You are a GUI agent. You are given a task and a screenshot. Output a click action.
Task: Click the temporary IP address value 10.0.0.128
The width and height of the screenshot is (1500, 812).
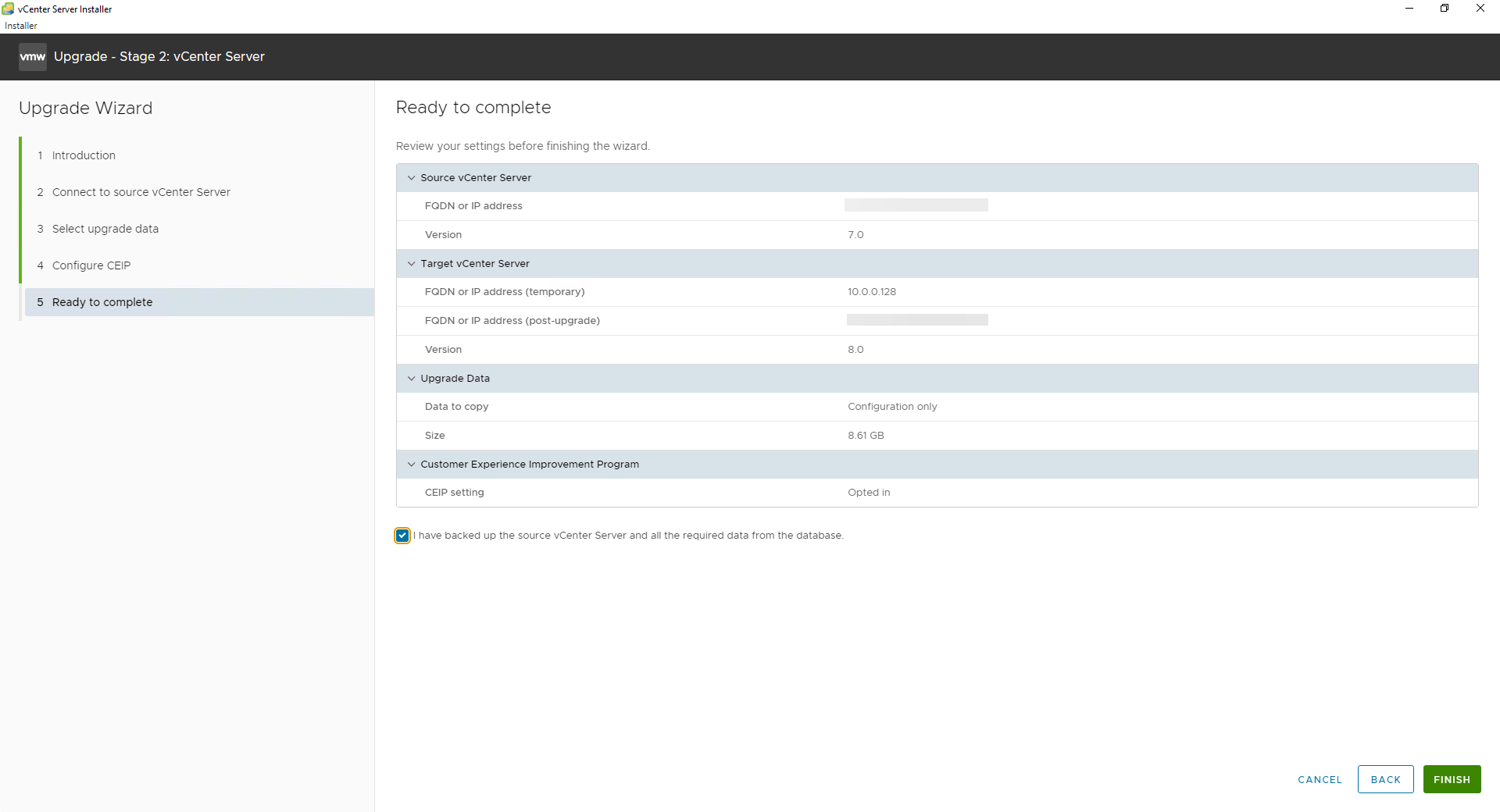872,292
